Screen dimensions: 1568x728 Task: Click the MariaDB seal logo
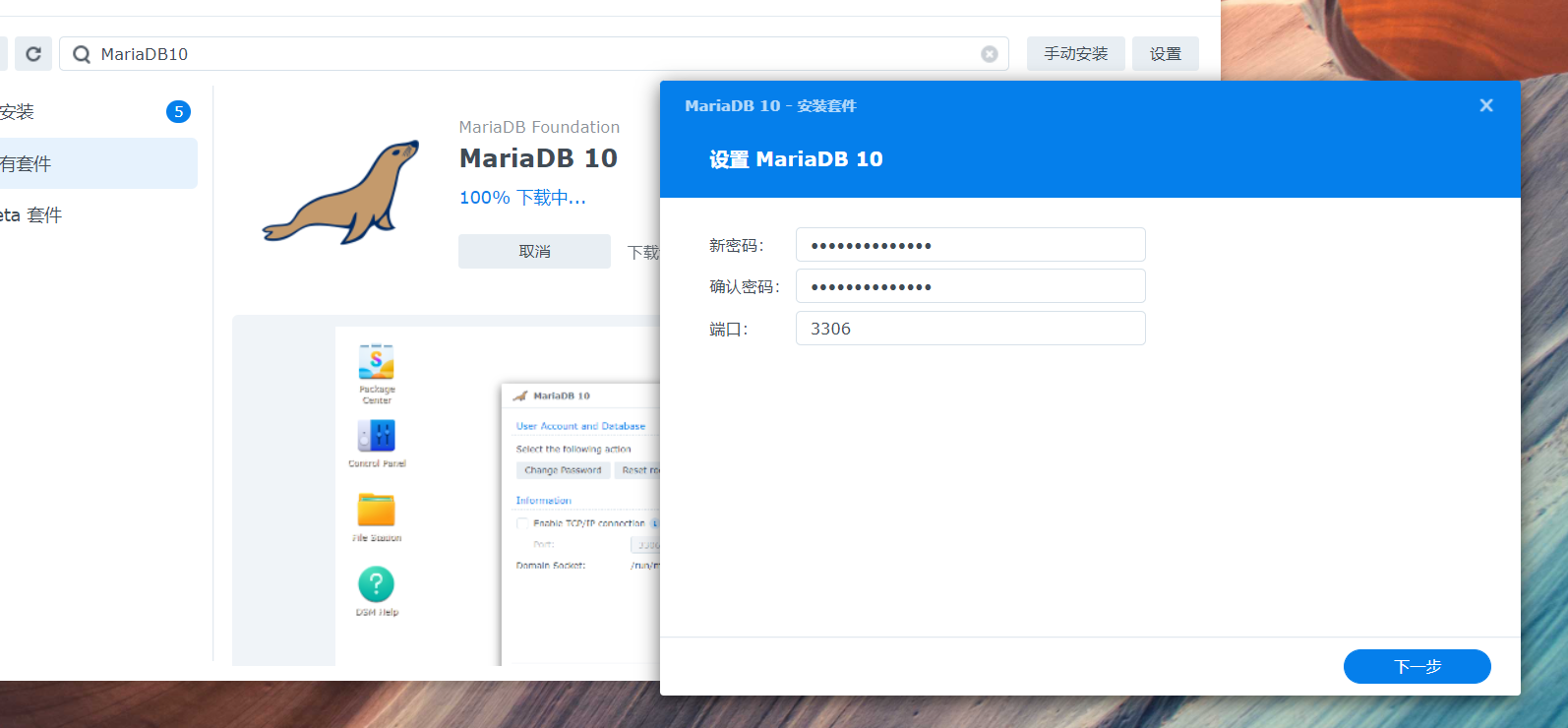(x=341, y=192)
